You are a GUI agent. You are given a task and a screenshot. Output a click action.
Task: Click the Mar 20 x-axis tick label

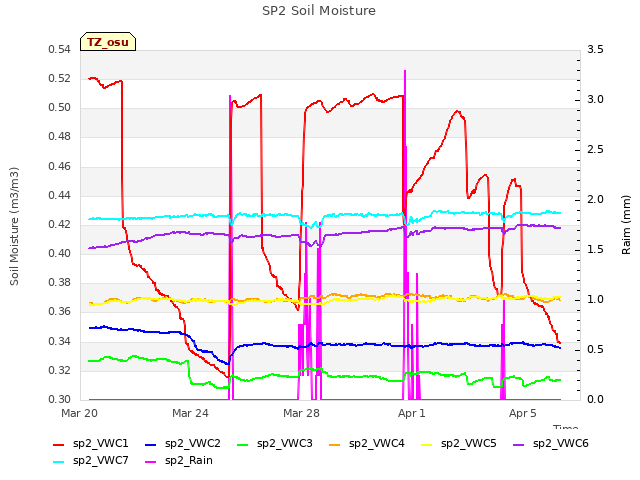tap(79, 413)
